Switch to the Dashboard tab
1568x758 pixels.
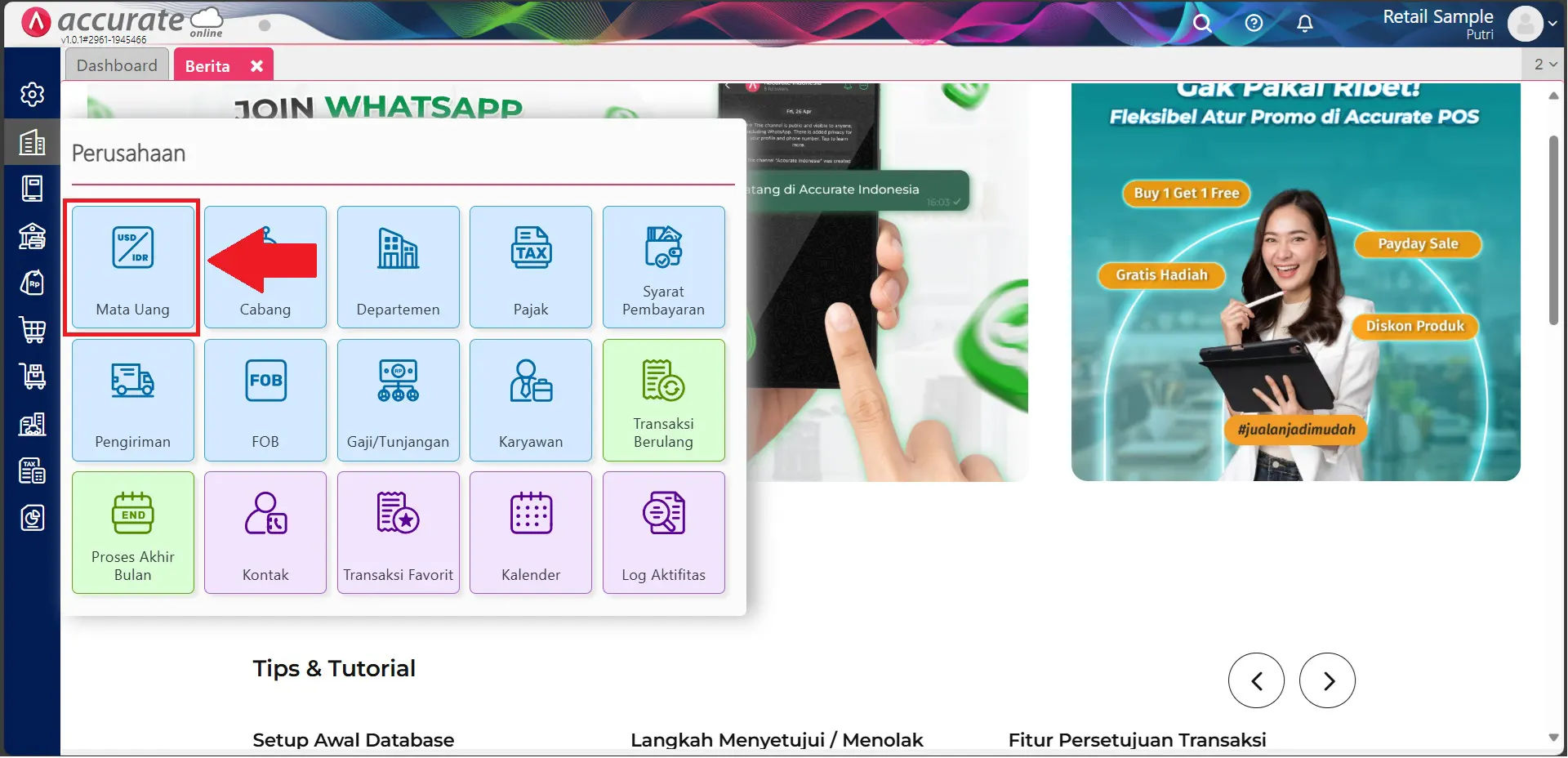(x=117, y=65)
